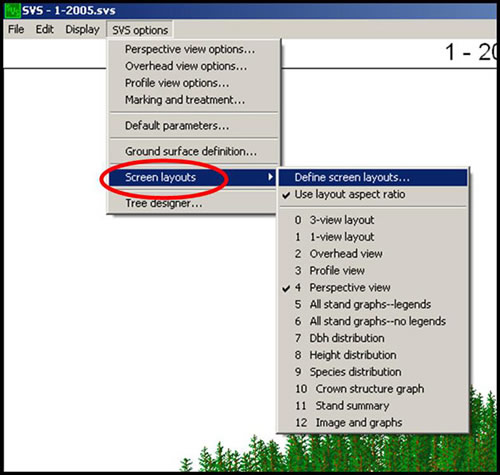Expand the Screen layouts submenu
The height and width of the screenshot is (475, 500).
pyautogui.click(x=193, y=177)
